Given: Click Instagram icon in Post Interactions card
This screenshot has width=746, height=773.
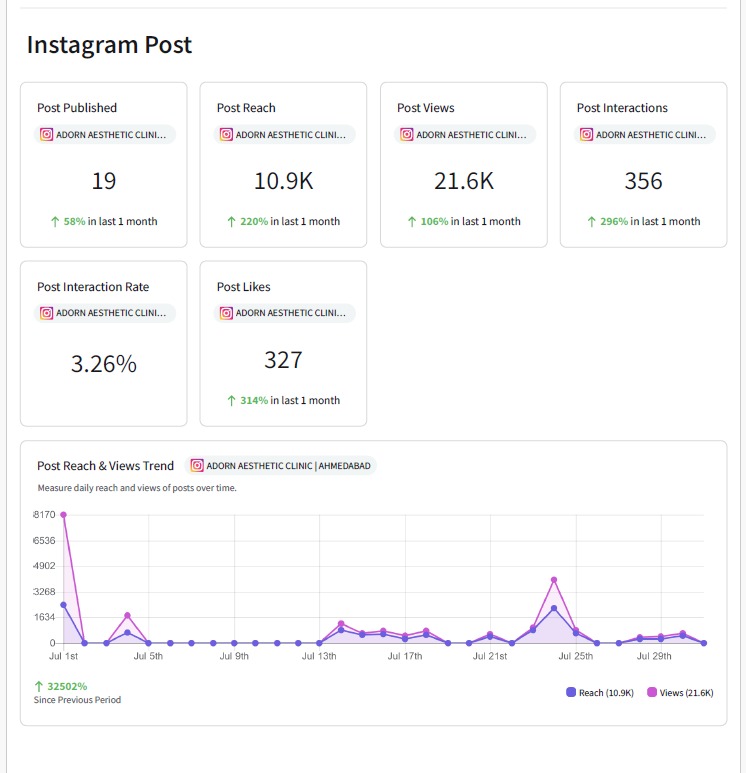Looking at the screenshot, I should point(586,135).
